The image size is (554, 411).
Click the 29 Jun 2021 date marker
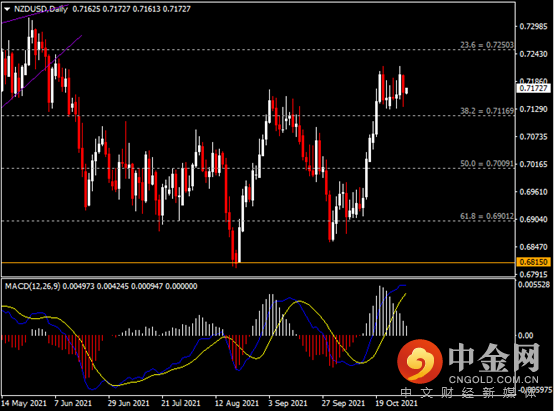point(129,403)
